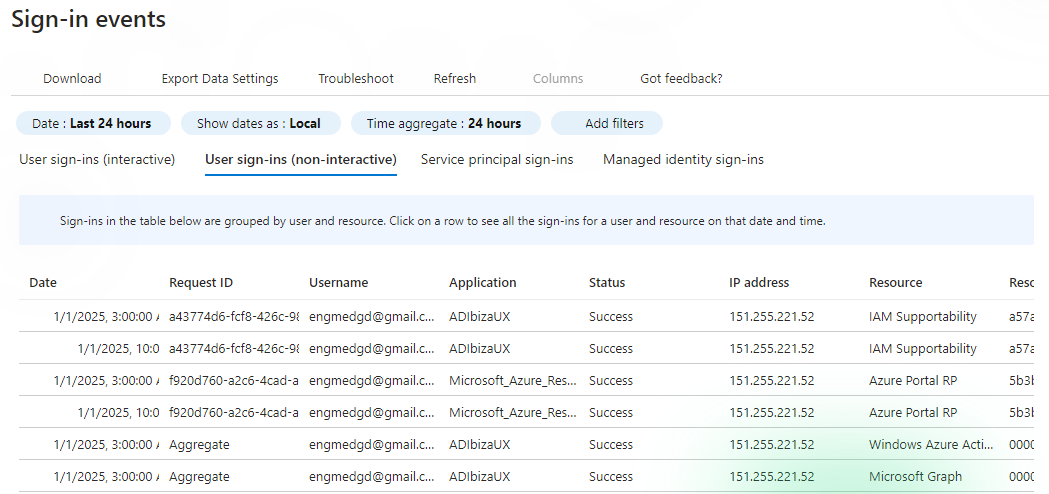Sort by the Resource column header
Image resolution: width=1049 pixels, height=494 pixels.
point(896,282)
